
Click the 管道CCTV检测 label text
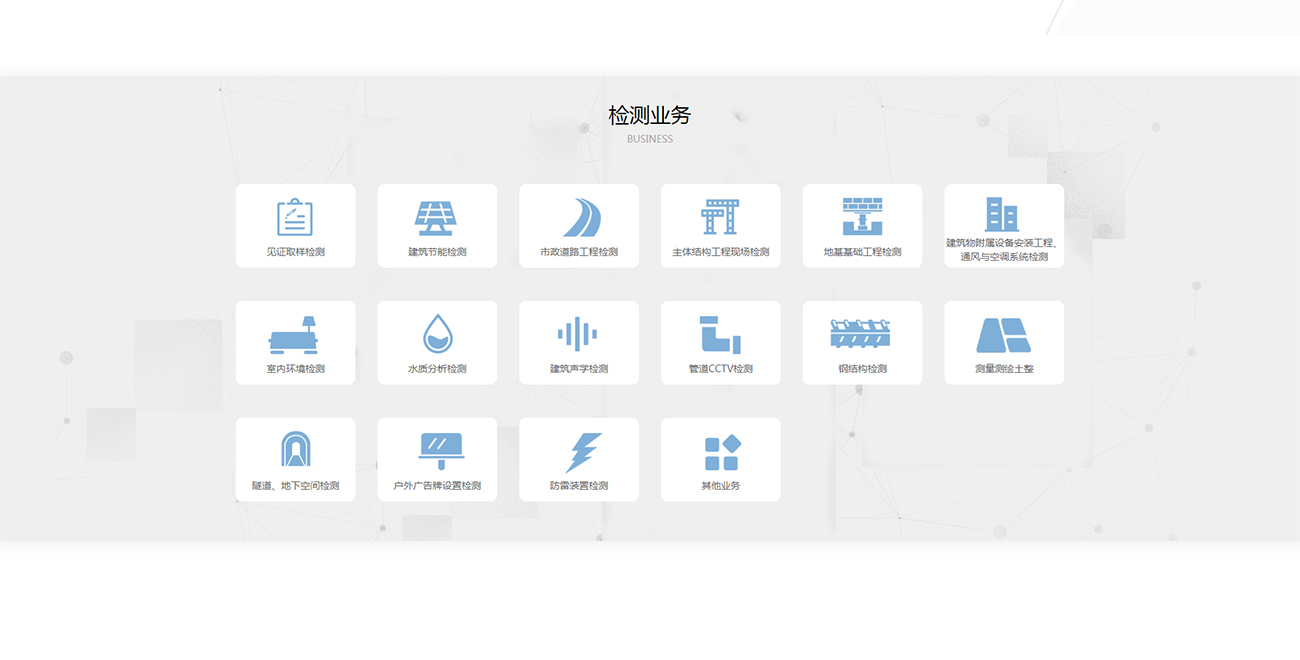coord(720,369)
